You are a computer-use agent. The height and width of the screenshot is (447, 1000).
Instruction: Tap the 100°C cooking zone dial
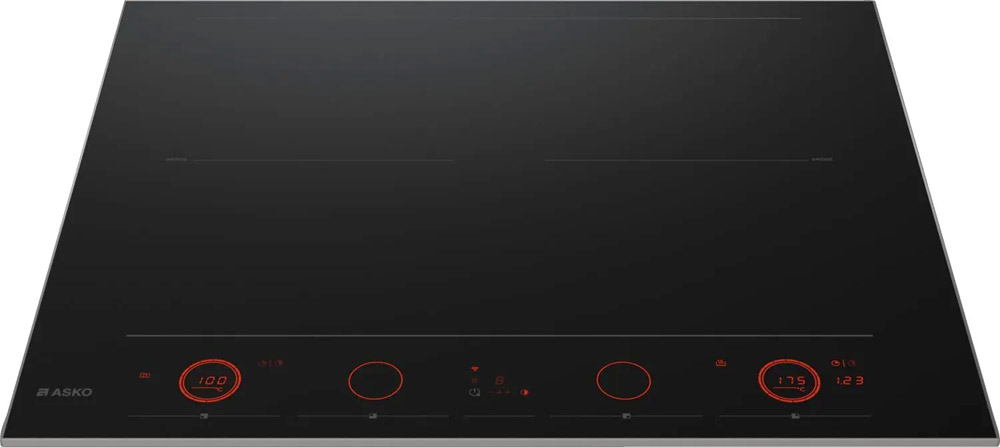coord(210,382)
